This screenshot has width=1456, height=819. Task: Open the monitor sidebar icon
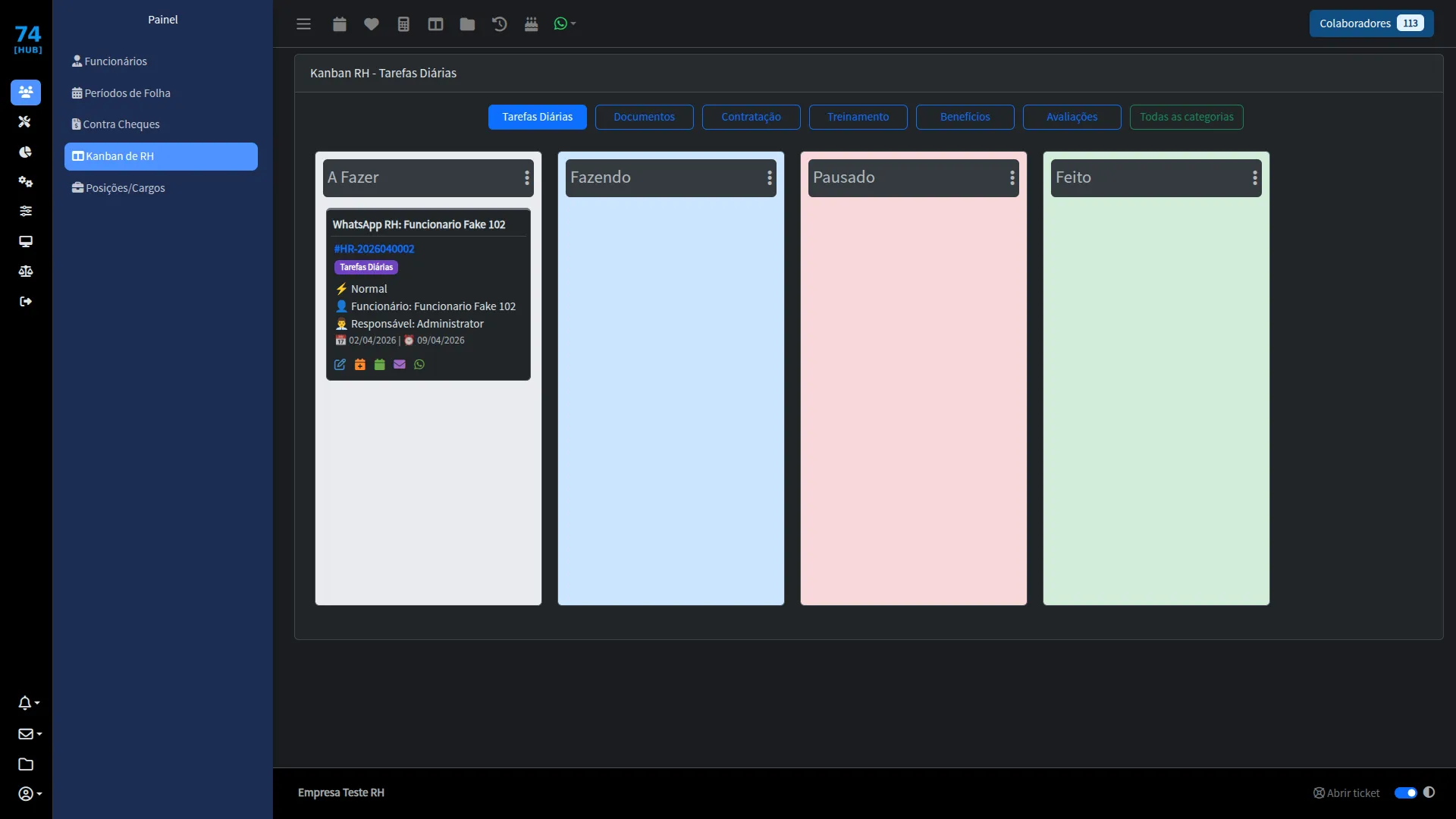[x=25, y=241]
